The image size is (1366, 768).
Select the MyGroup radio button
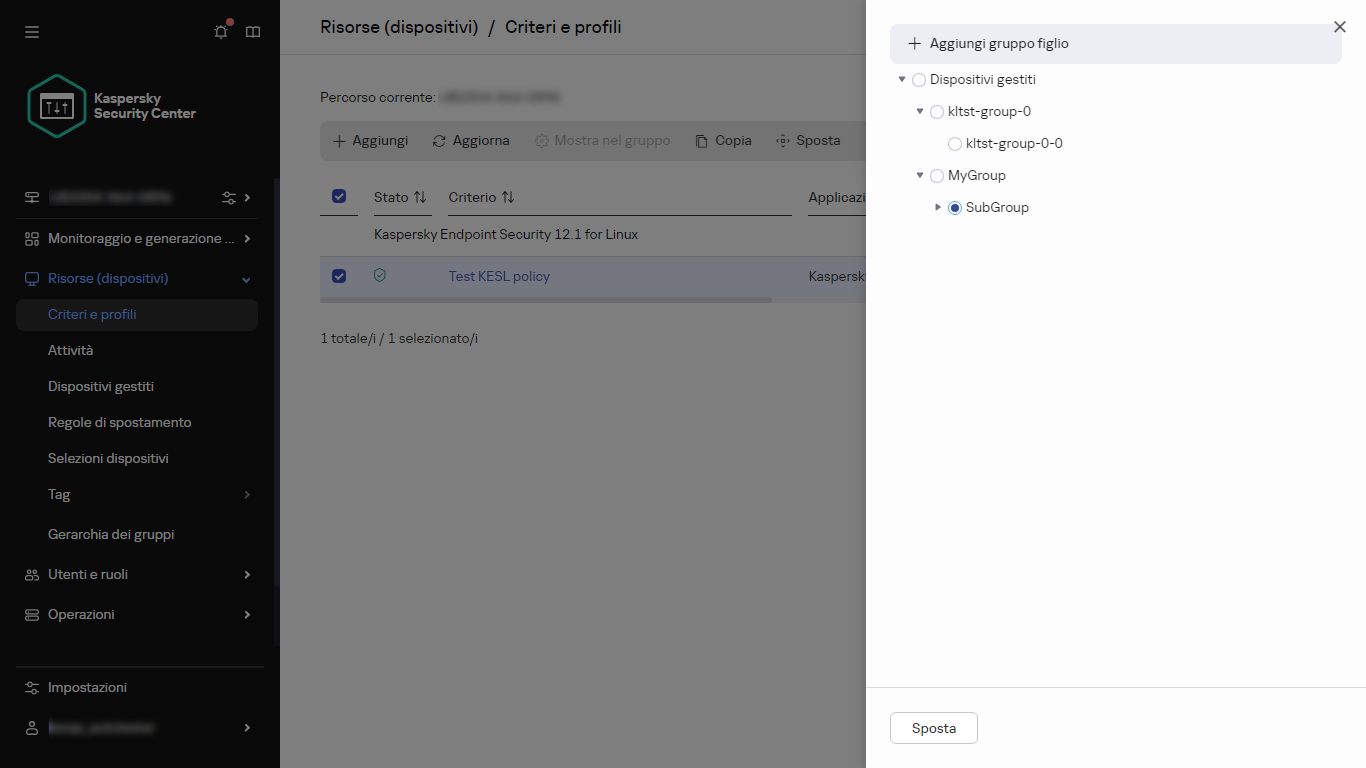point(936,175)
